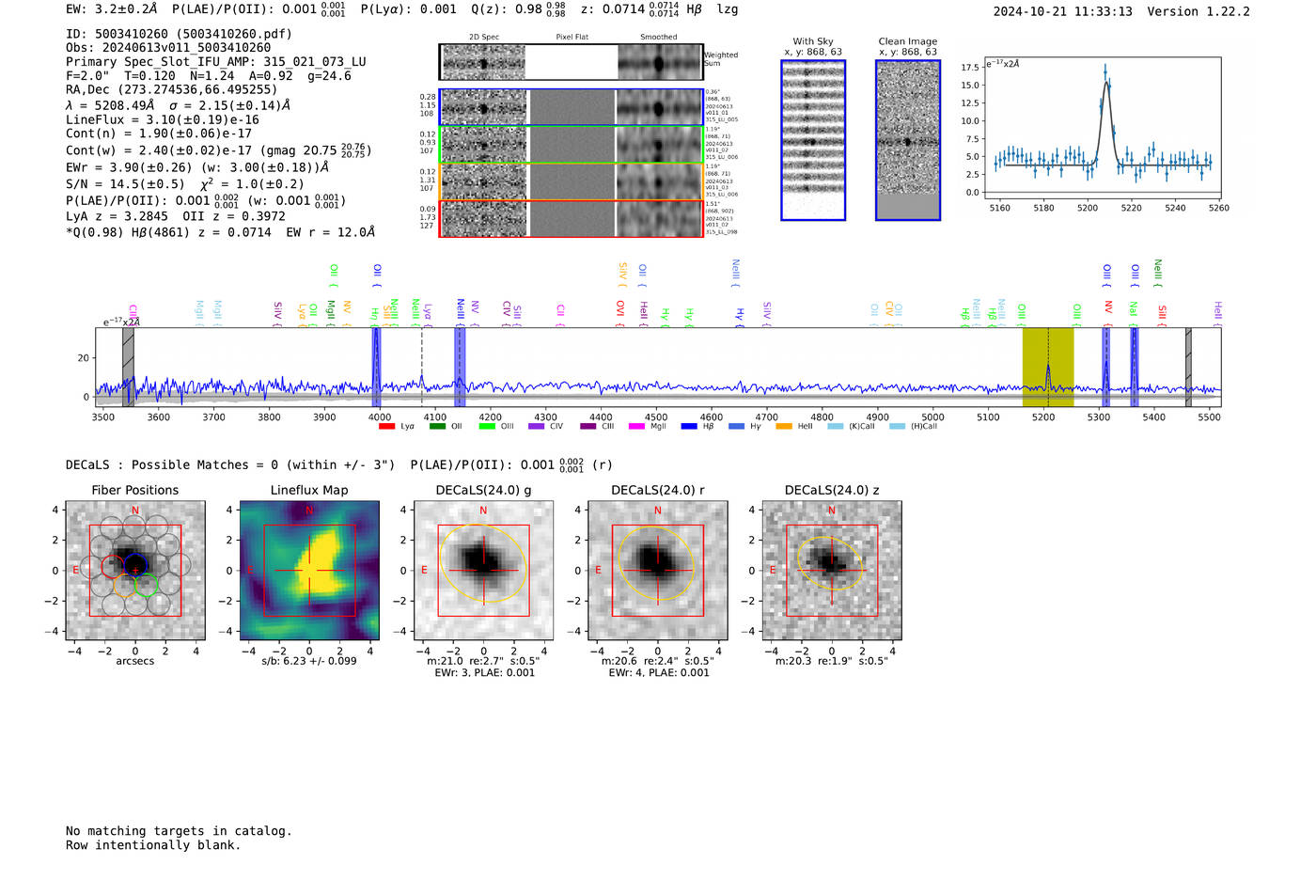Select the red-bordered fiber row 315_LL_098
The width and height of the screenshot is (1316, 896).
click(572, 218)
